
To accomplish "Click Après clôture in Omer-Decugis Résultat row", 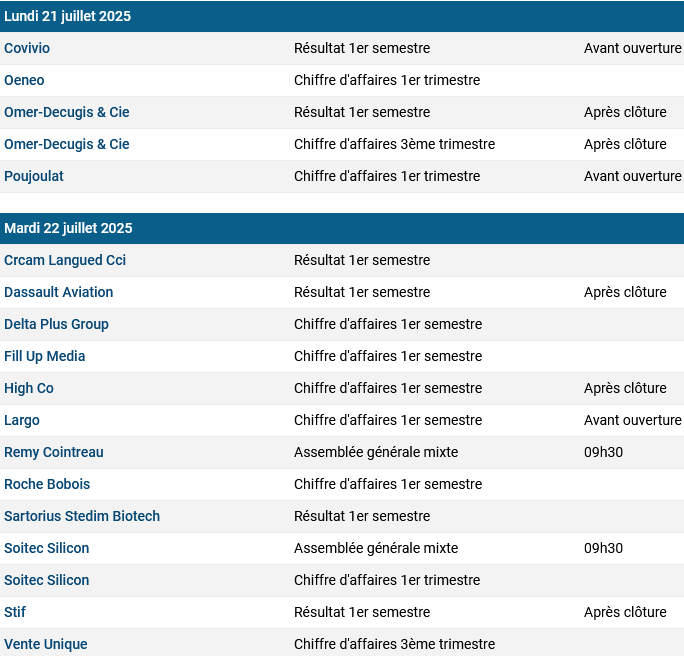I will tap(625, 112).
